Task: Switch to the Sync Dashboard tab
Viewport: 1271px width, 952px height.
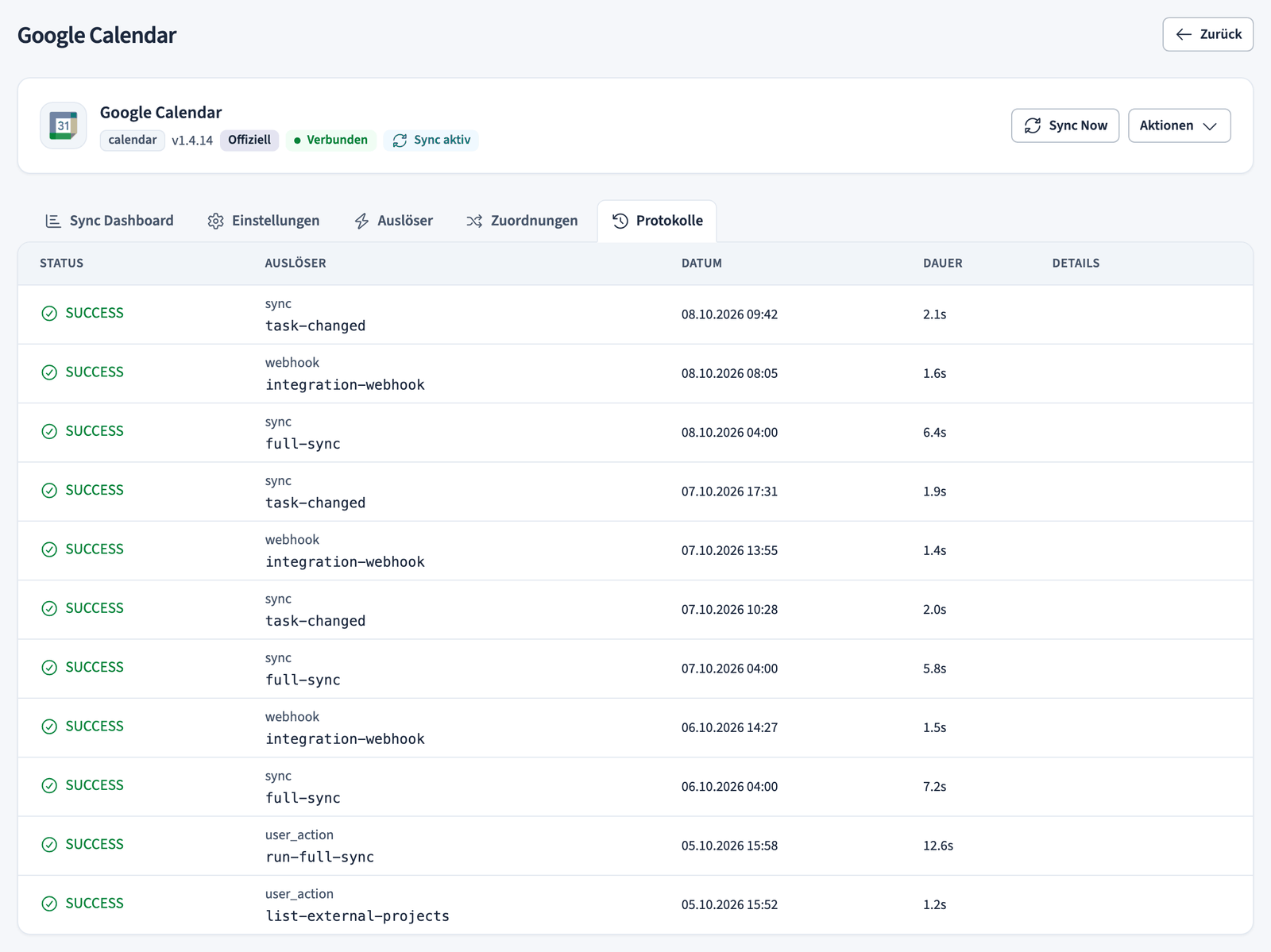Action: [x=110, y=221]
